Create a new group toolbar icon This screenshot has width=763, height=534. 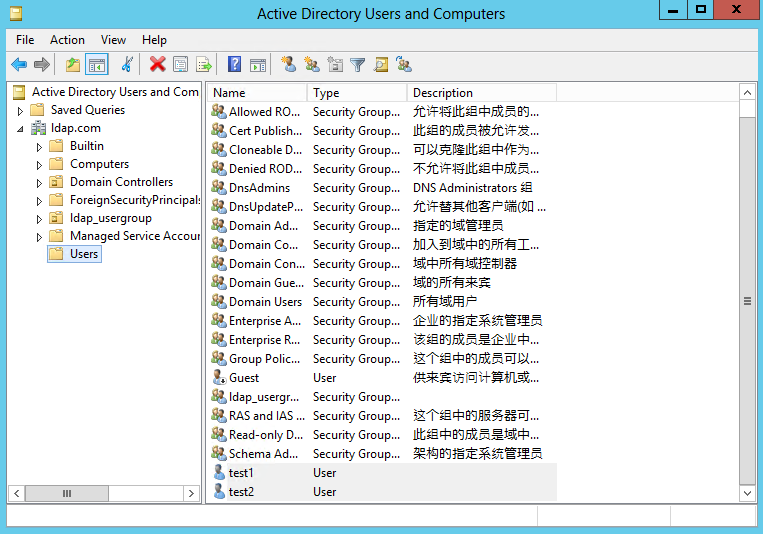tap(311, 64)
